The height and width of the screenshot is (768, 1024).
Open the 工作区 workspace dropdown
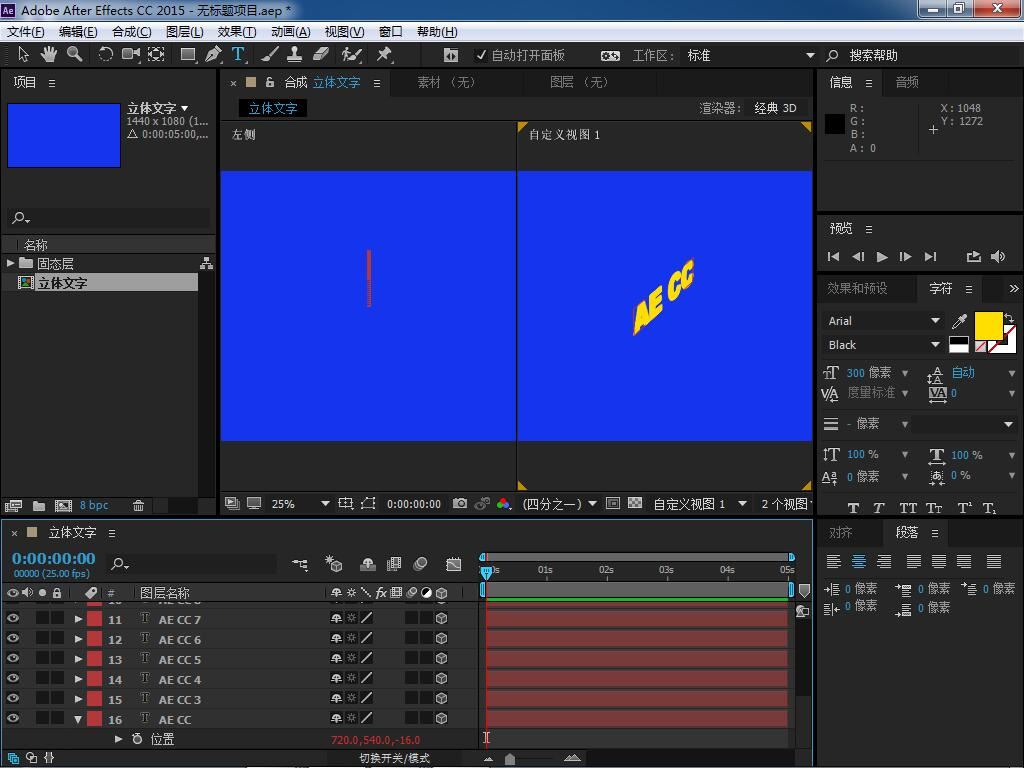[x=750, y=56]
